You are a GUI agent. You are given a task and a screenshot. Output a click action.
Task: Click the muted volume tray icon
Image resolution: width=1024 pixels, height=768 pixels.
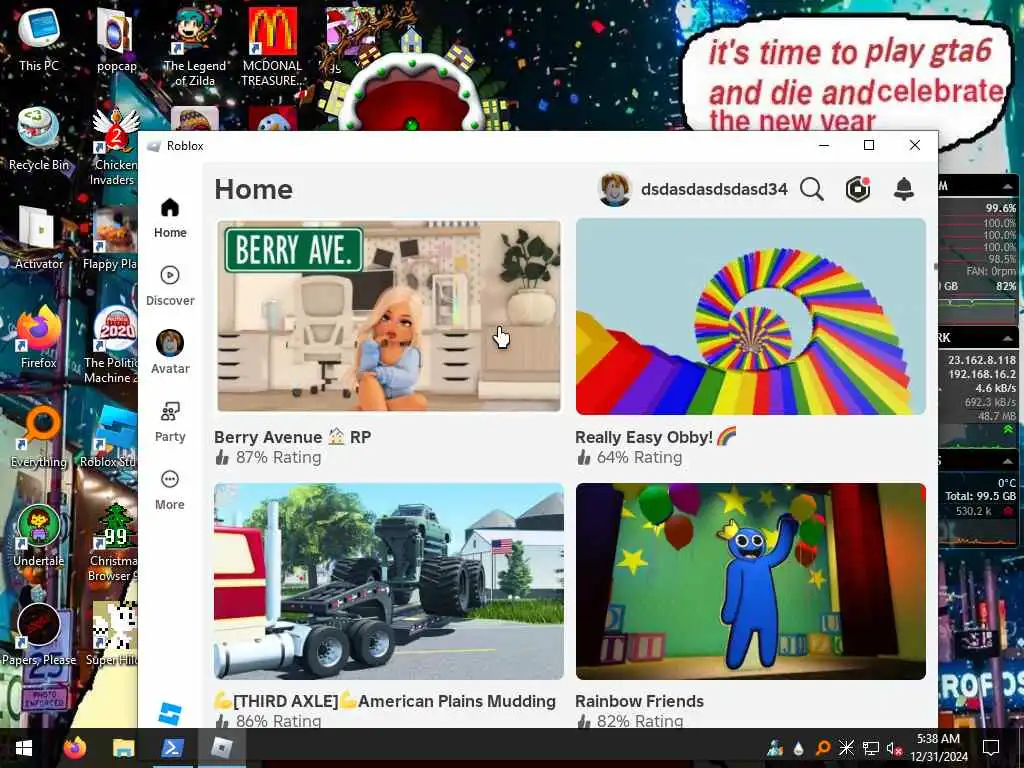894,748
